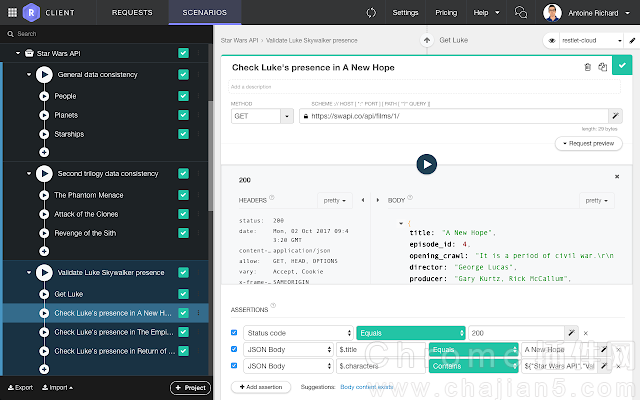Create a new Project
640x400 pixels.
[190, 388]
